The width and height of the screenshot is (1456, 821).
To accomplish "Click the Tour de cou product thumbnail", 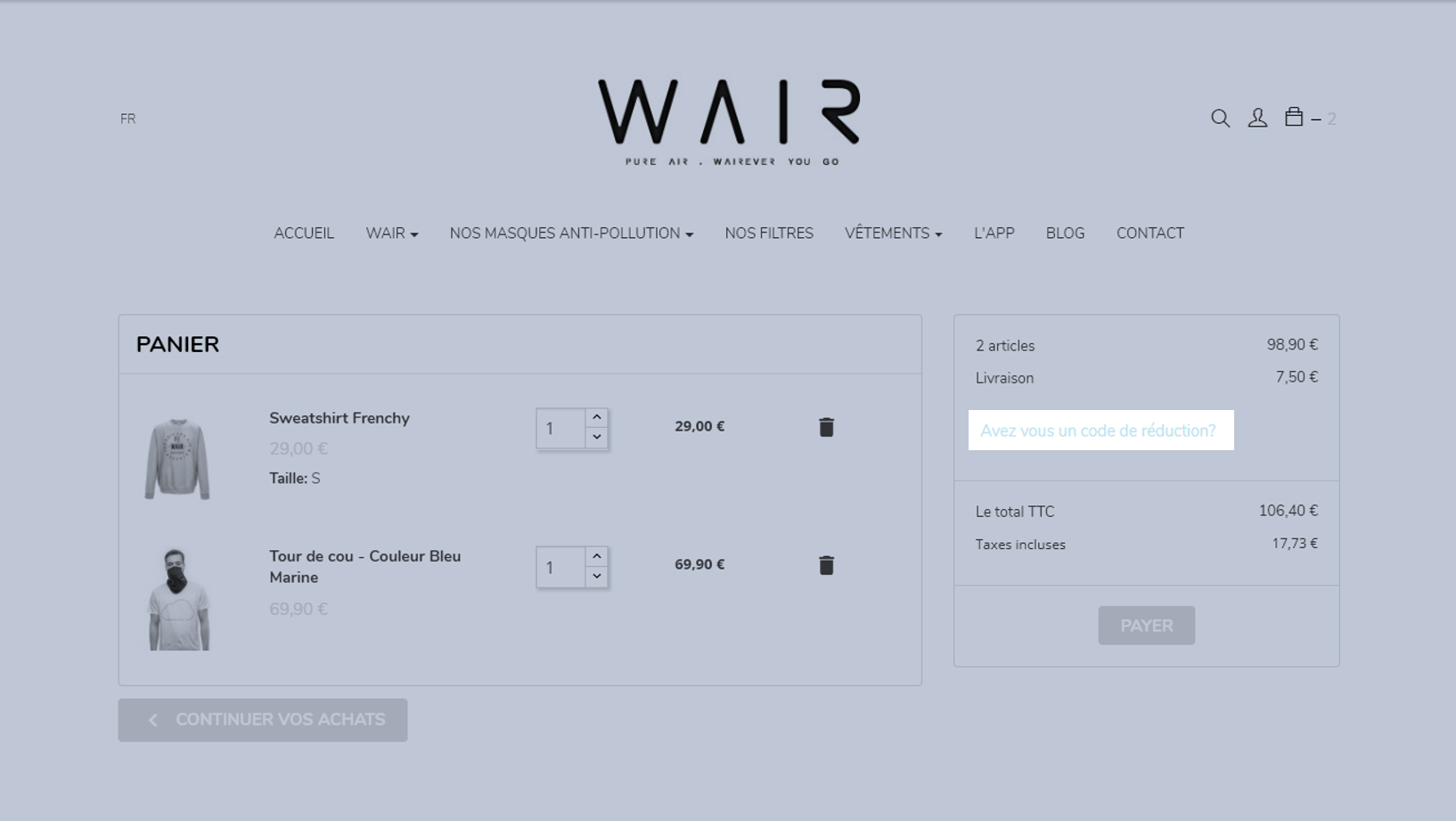I will coord(178,599).
